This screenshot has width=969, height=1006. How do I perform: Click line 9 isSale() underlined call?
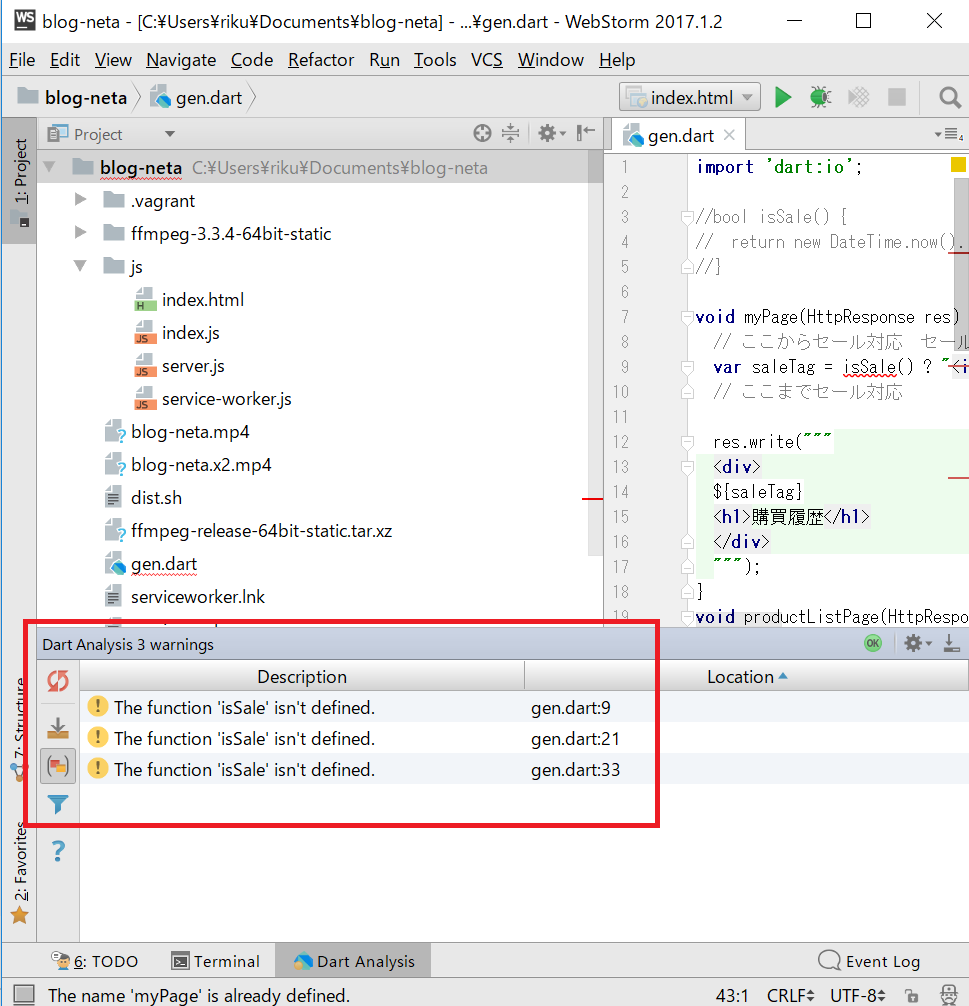pyautogui.click(x=877, y=367)
